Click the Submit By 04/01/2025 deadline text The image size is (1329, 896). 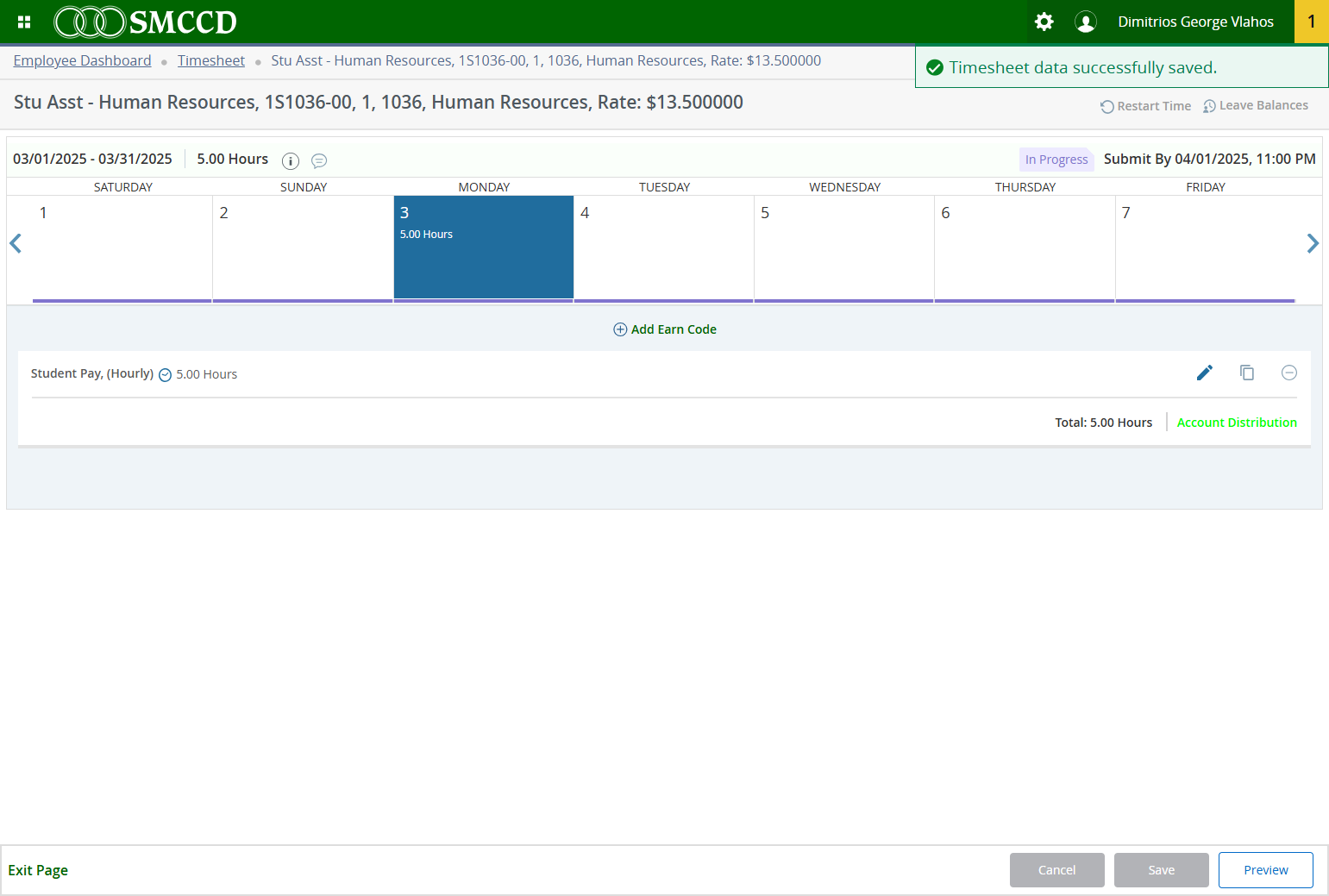[1210, 159]
